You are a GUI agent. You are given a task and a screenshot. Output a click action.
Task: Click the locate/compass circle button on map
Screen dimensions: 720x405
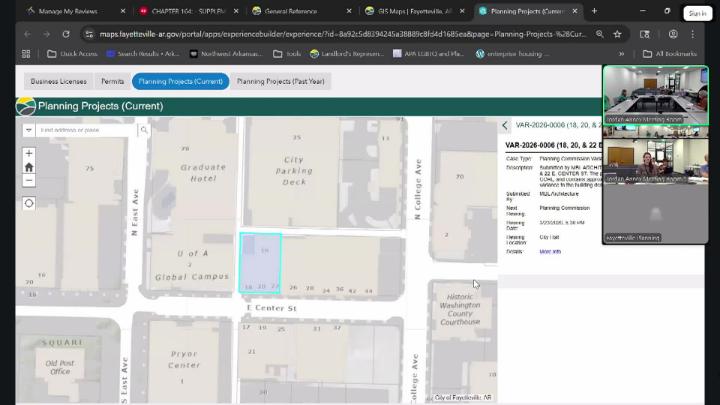click(29, 203)
